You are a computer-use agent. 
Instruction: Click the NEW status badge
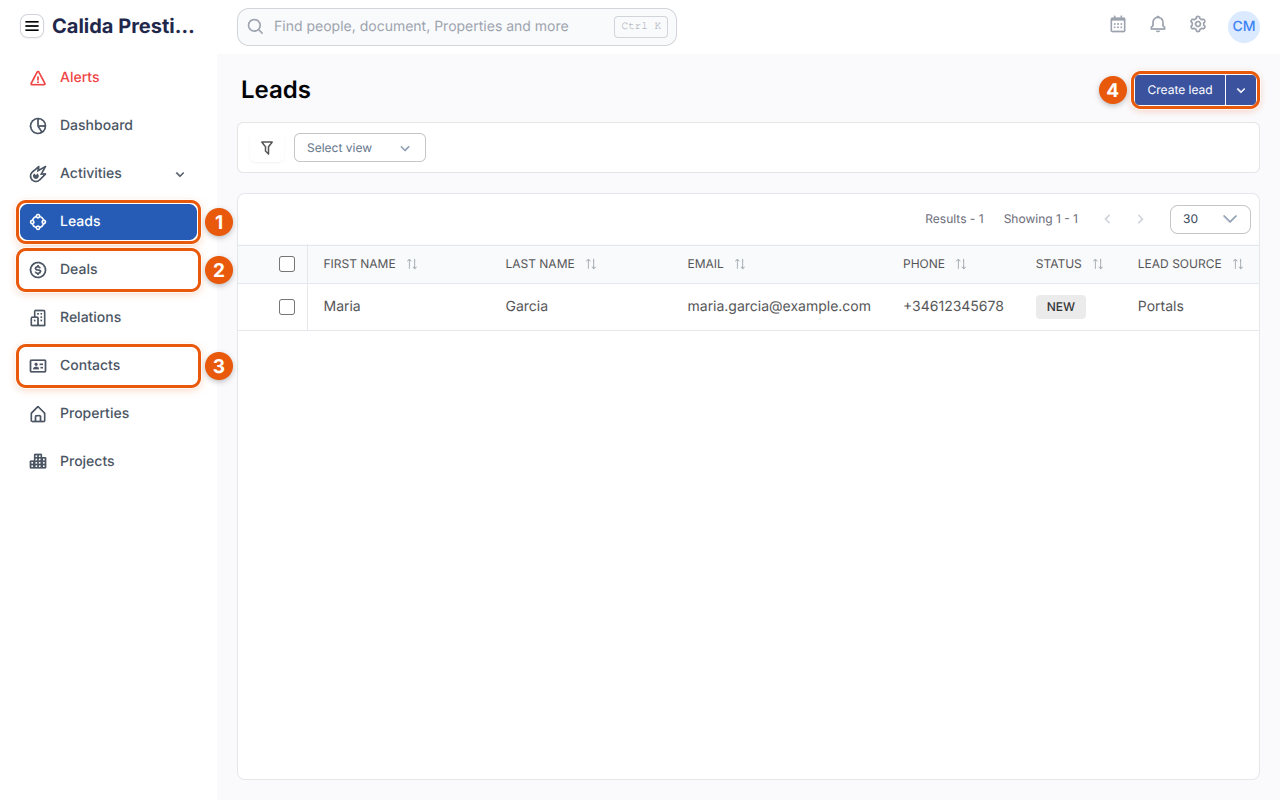pos(1061,307)
